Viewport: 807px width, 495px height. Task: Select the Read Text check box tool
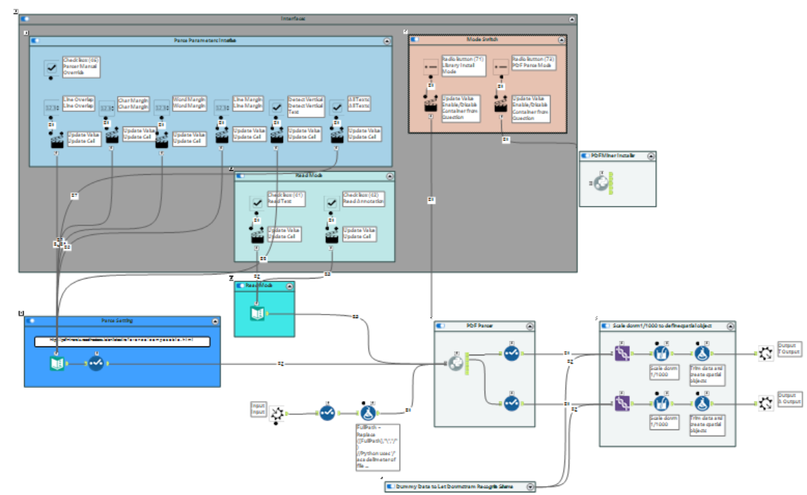pyautogui.click(x=257, y=203)
